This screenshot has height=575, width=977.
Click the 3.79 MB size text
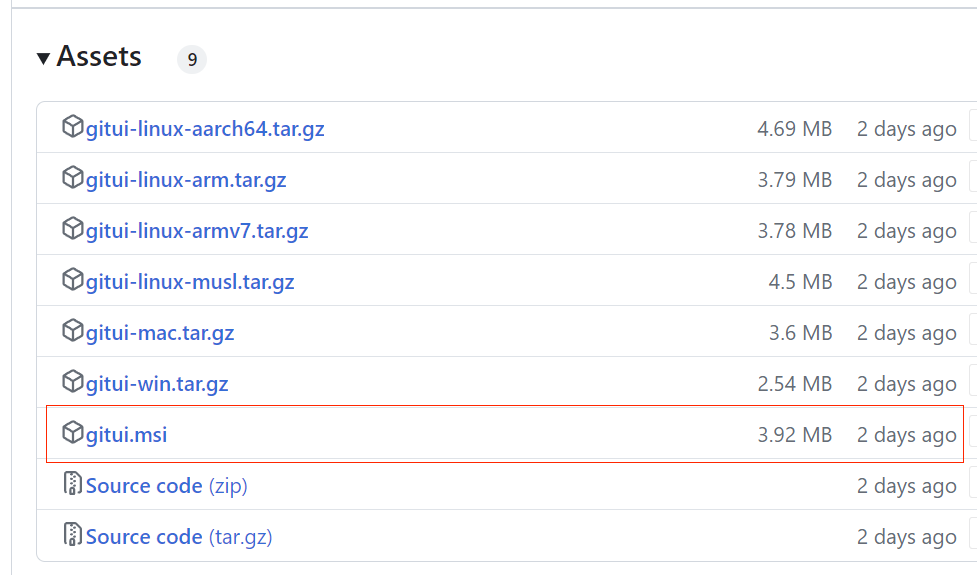[x=794, y=180]
